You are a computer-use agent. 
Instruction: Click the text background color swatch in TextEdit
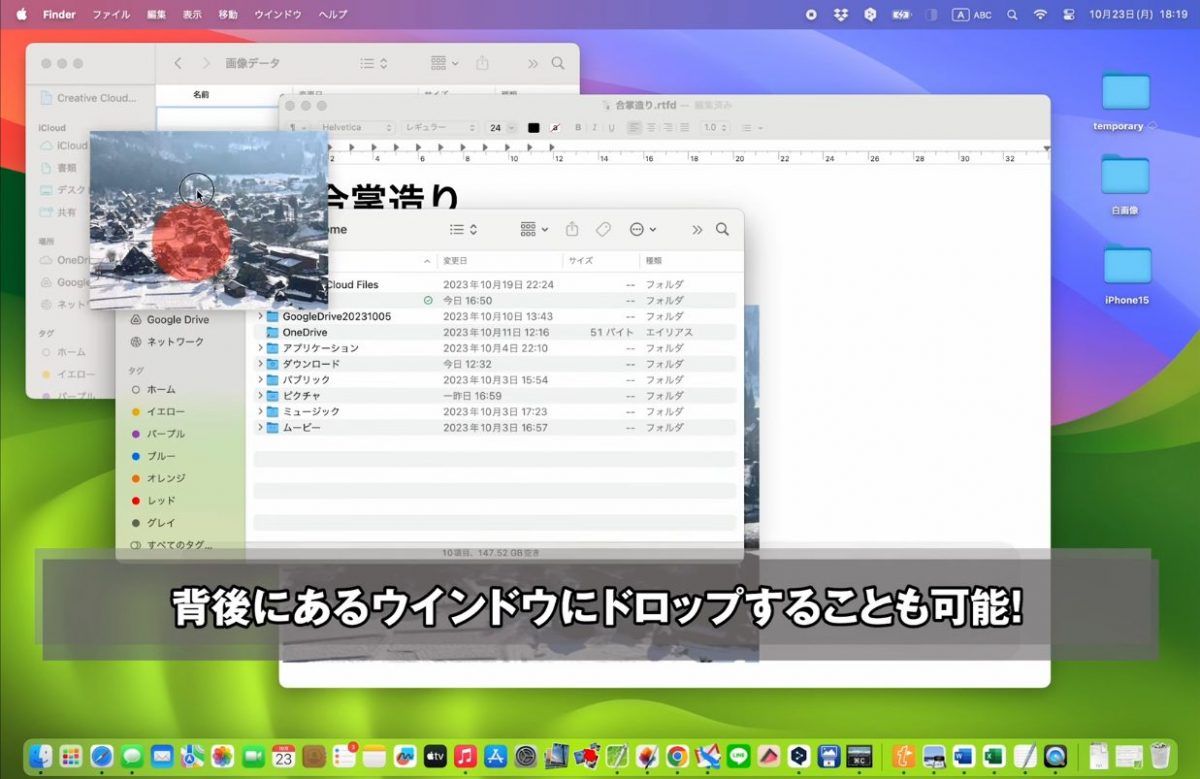pos(555,128)
